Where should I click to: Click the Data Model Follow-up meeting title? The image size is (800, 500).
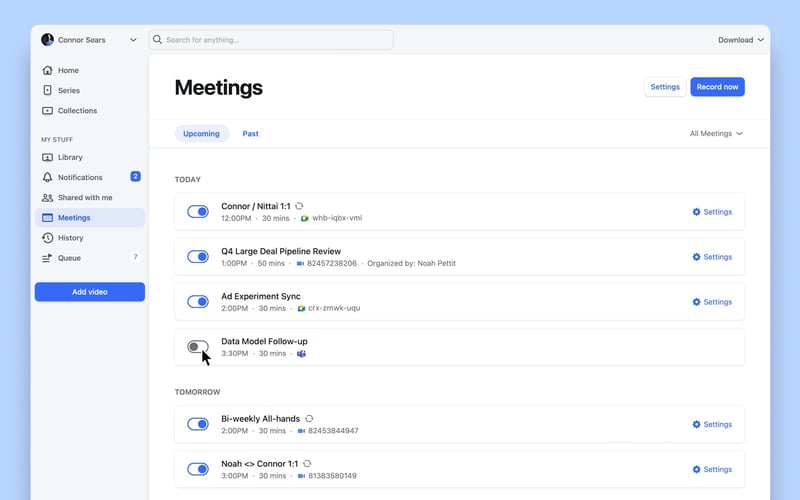pos(264,341)
